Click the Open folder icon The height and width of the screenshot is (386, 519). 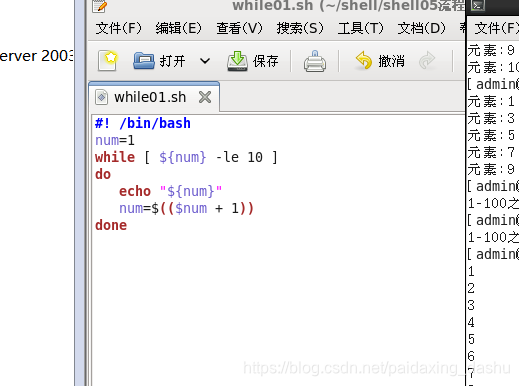(x=144, y=61)
